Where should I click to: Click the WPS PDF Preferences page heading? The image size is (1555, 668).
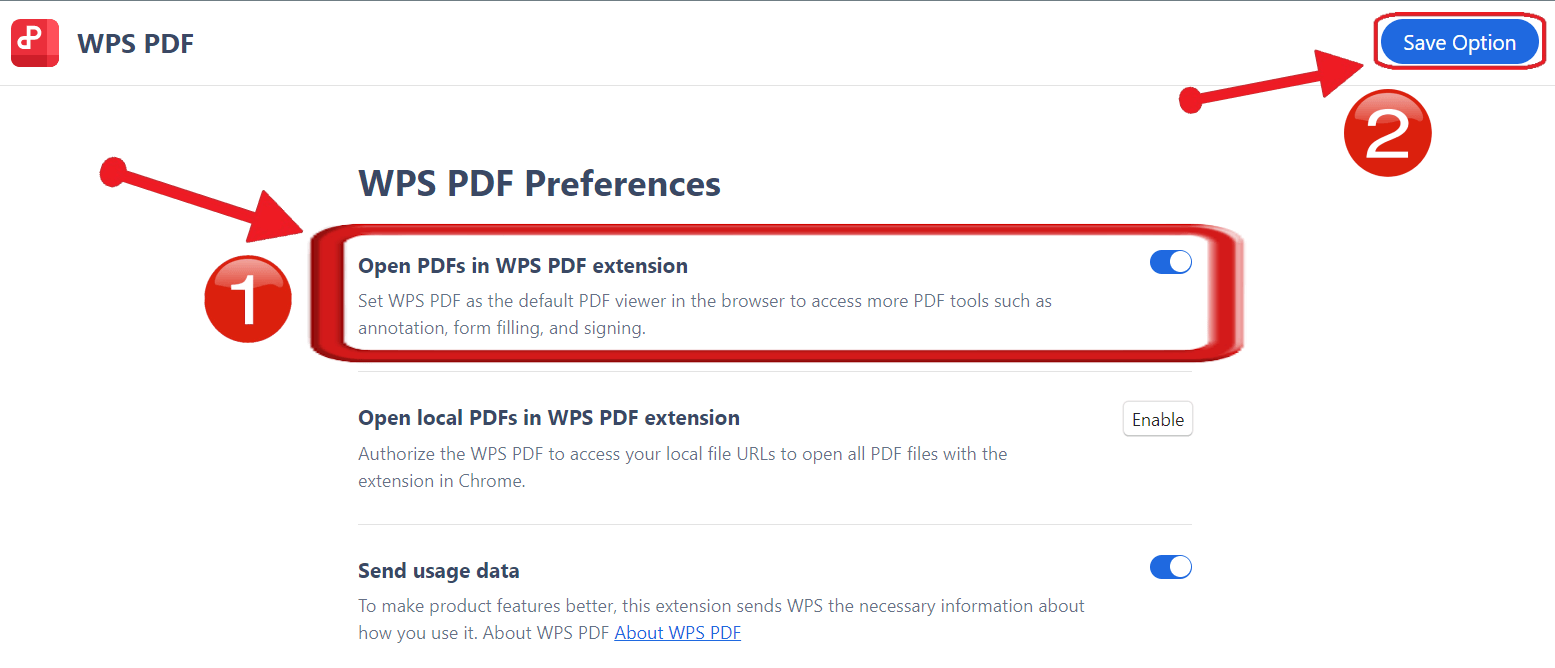tap(539, 184)
